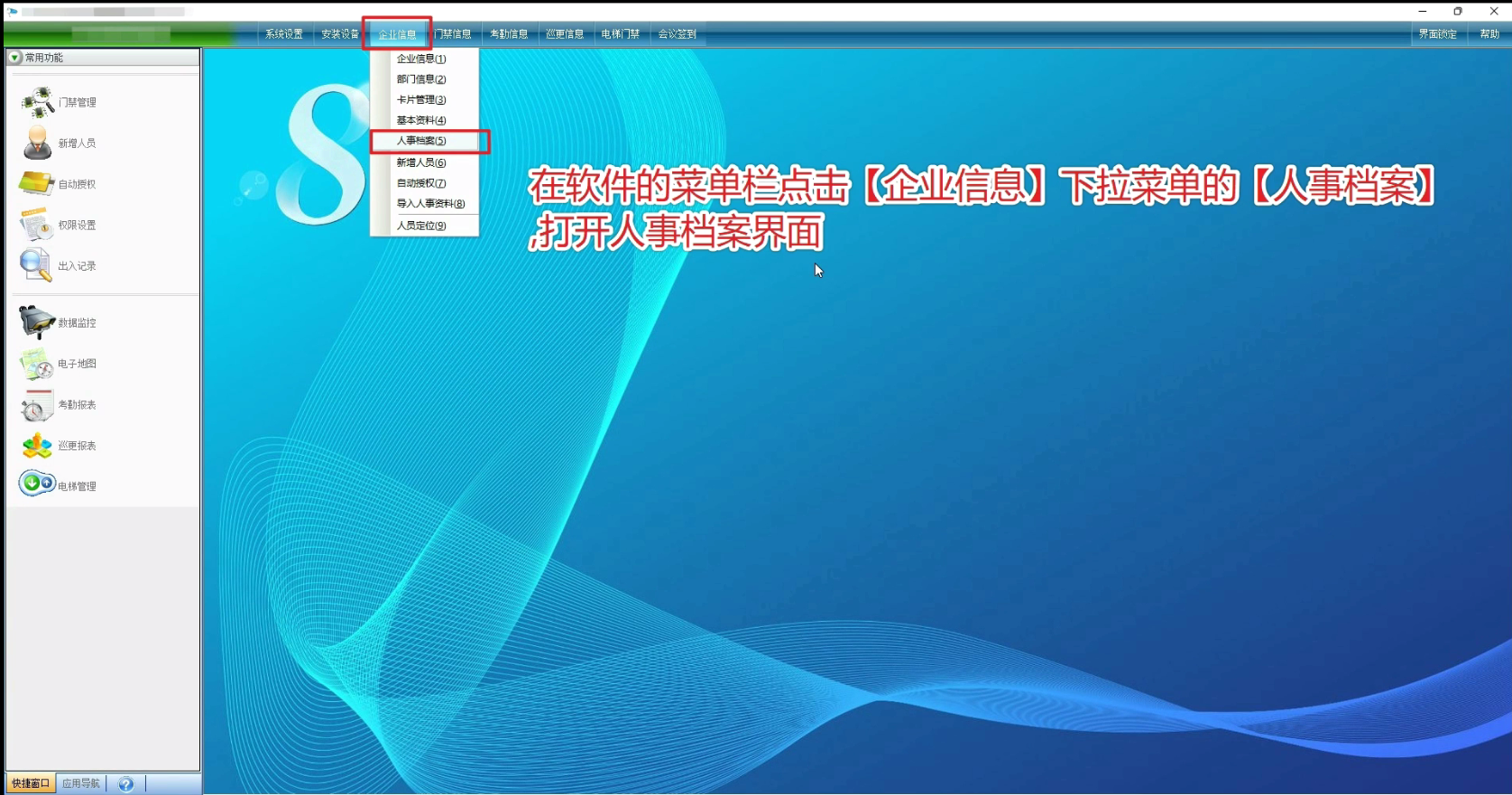The height and width of the screenshot is (795, 1512).
Task: Open the 系统设置 menu
Action: tap(283, 34)
